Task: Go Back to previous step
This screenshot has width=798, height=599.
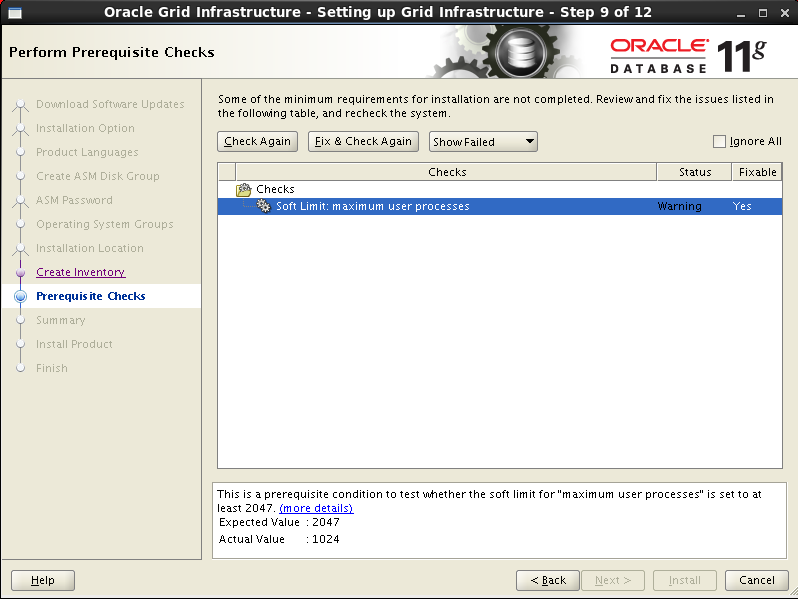Action: pos(548,580)
